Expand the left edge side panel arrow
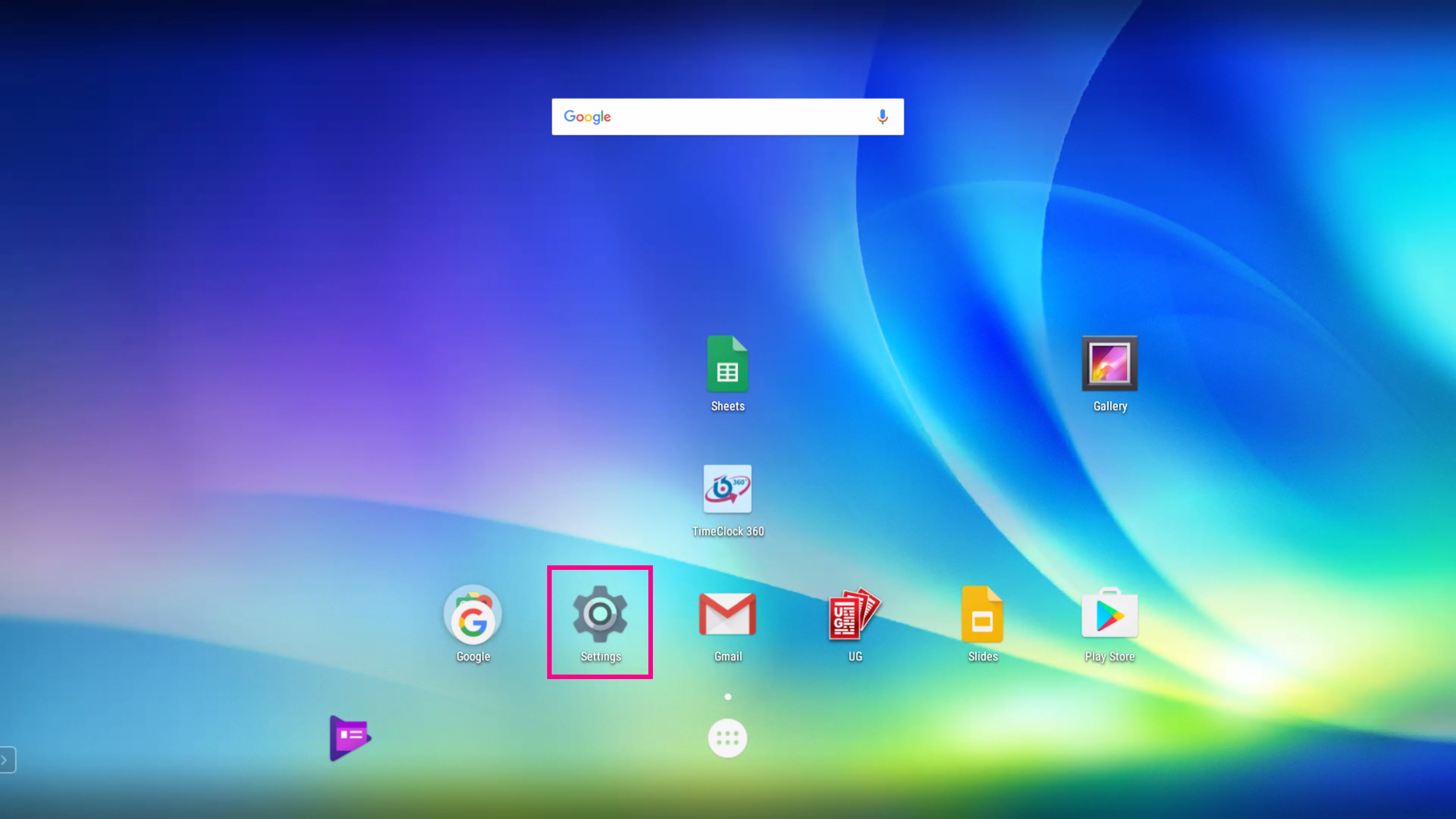Image resolution: width=1456 pixels, height=819 pixels. [x=6, y=760]
